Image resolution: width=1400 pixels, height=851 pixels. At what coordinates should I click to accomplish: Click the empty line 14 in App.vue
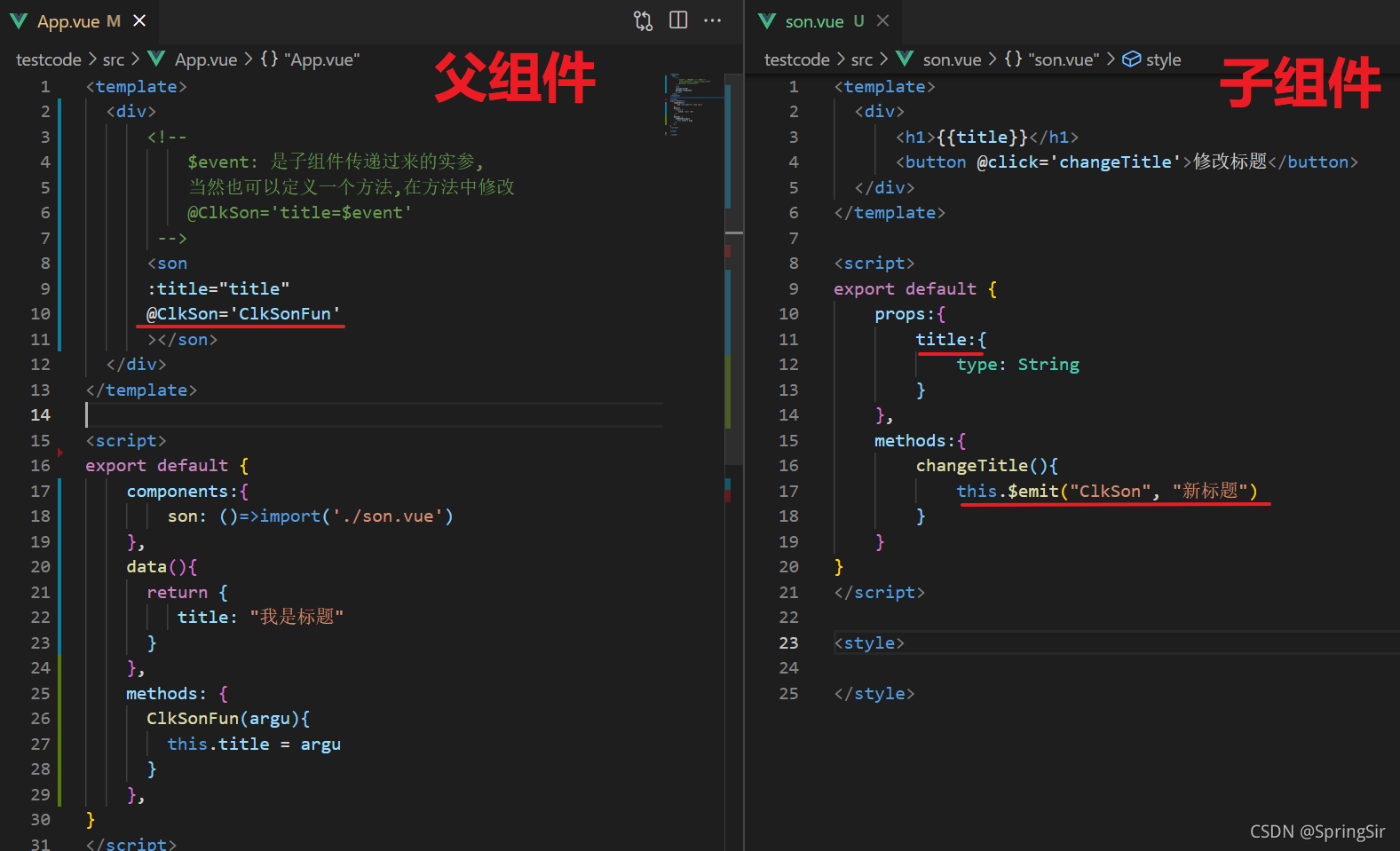point(374,414)
